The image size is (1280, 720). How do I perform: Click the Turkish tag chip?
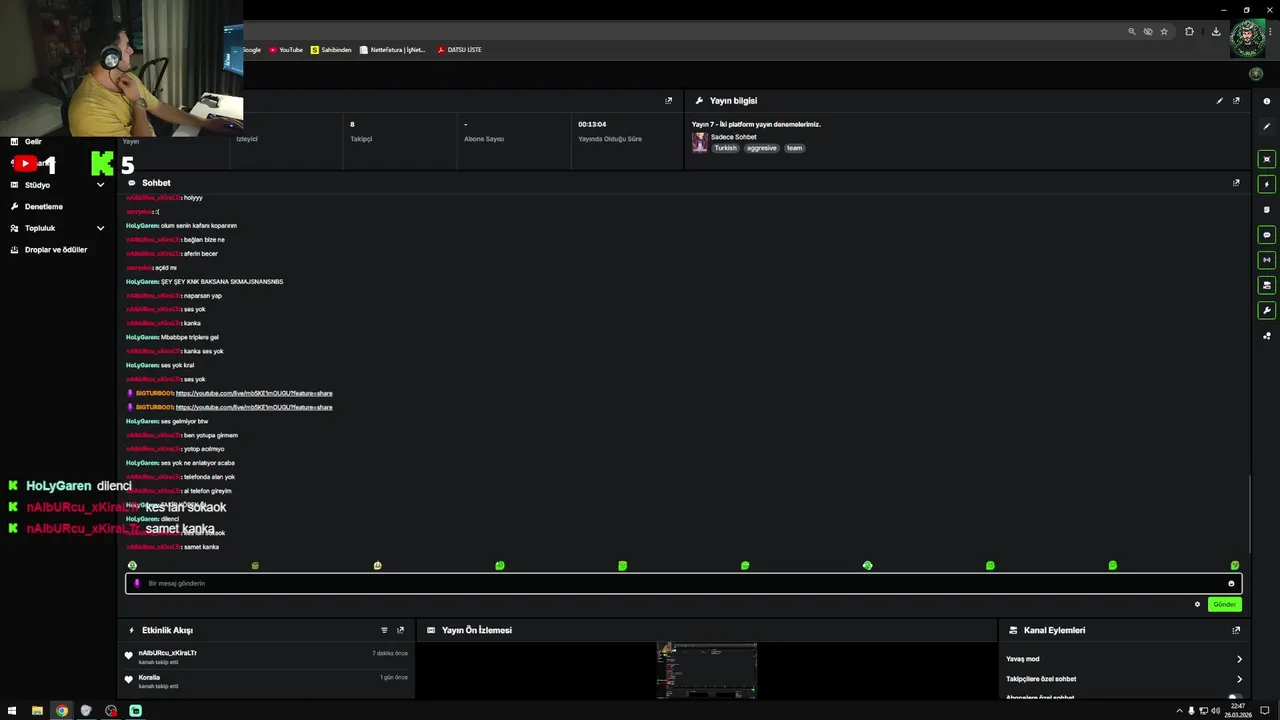pyautogui.click(x=725, y=148)
